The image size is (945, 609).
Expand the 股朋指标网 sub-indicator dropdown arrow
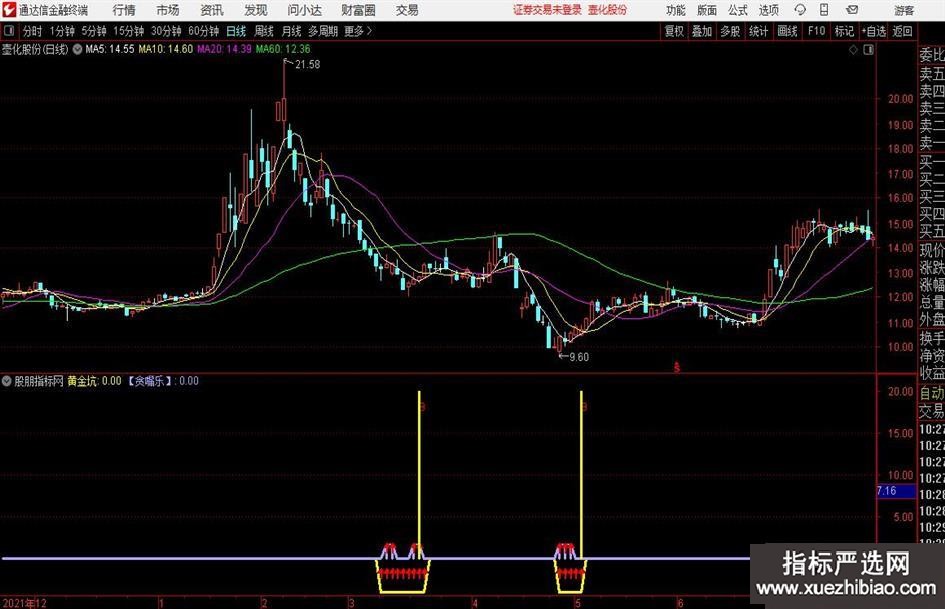(x=7, y=381)
